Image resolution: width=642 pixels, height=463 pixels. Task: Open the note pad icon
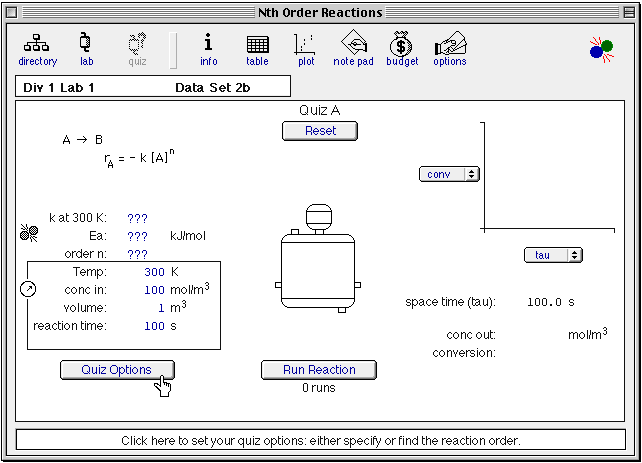tap(353, 46)
